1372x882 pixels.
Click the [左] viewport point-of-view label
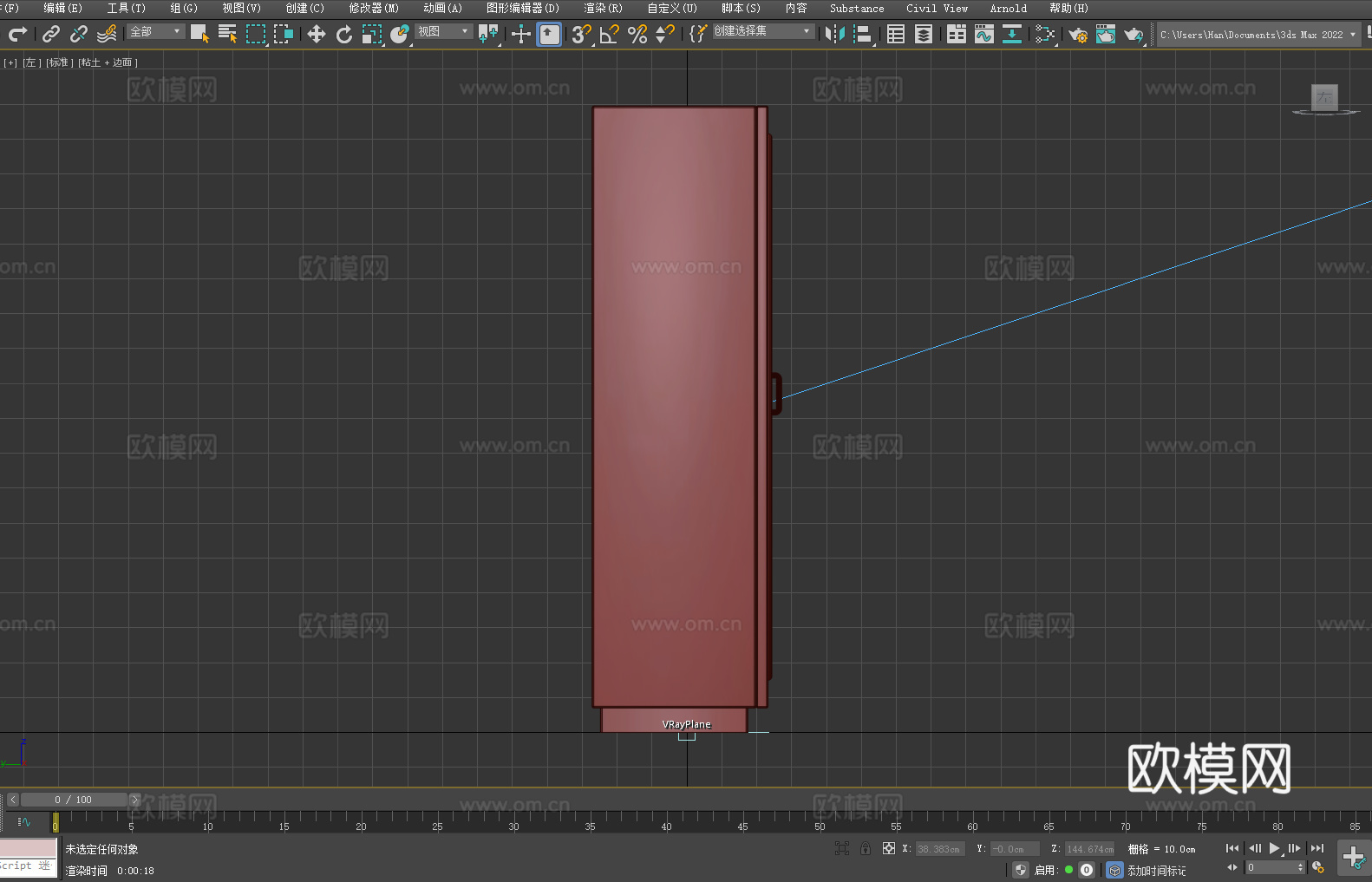pyautogui.click(x=30, y=62)
